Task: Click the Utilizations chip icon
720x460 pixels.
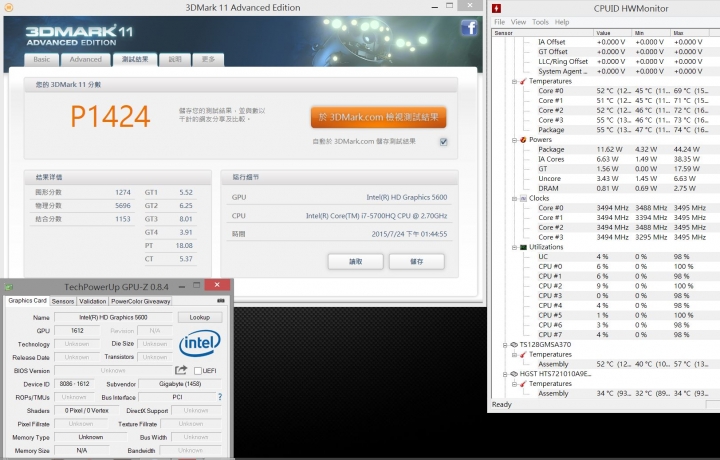Action: (523, 247)
